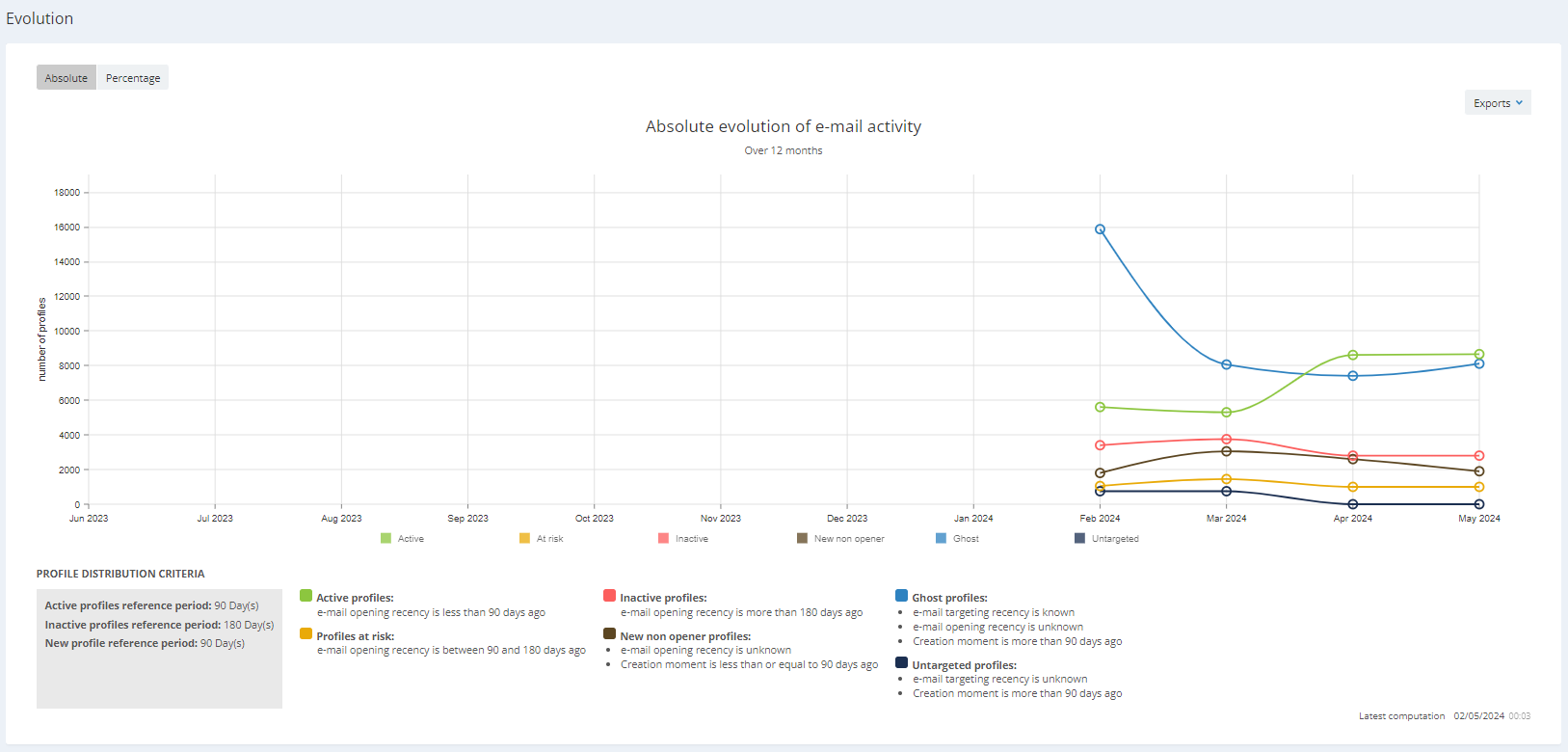Viewport: 1568px width, 752px height.
Task: Click the Inactive data point at Mar 2024
Action: point(1226,439)
